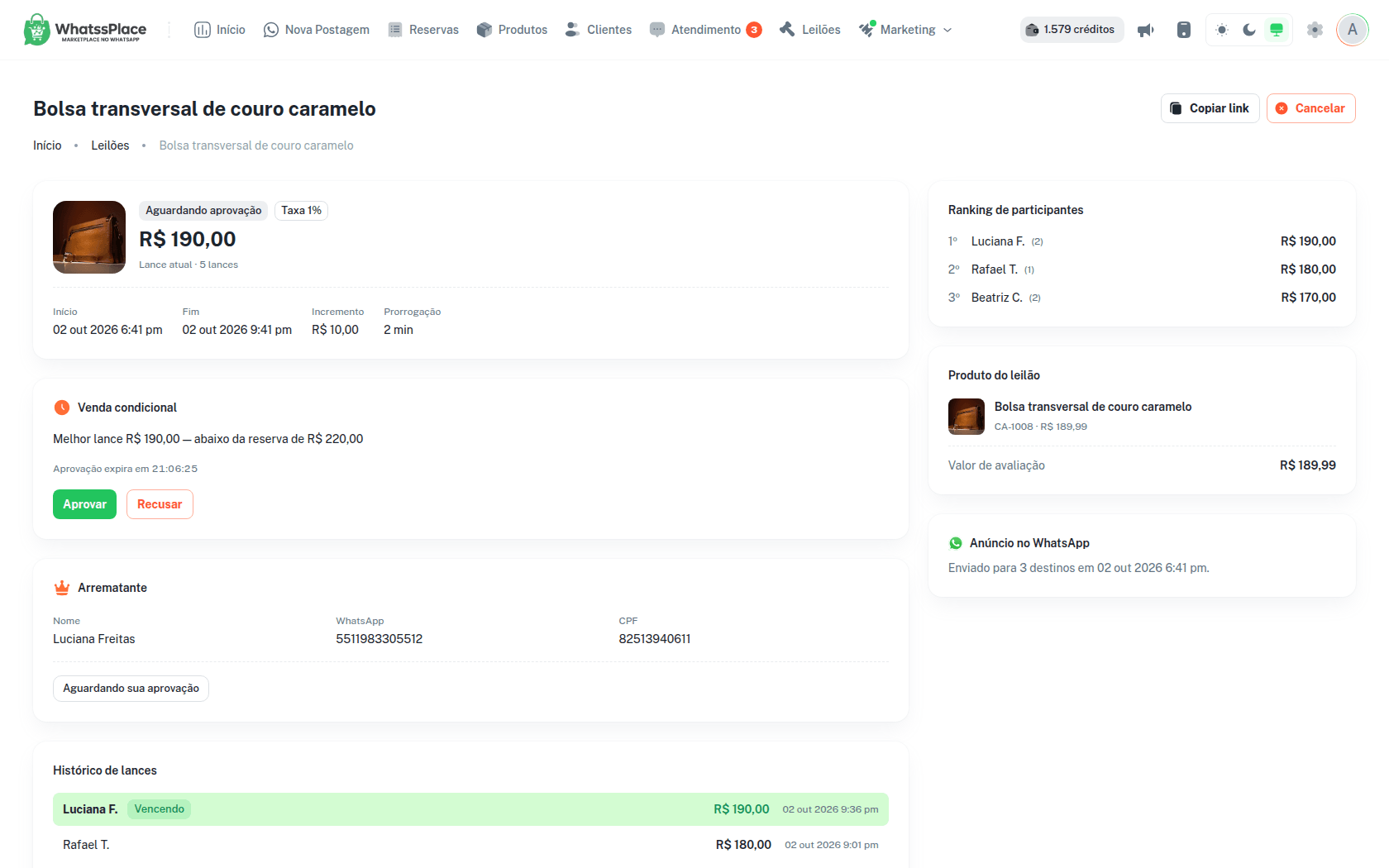This screenshot has height=868, width=1389.
Task: Click the Taxa 1% badge
Action: pyautogui.click(x=301, y=211)
